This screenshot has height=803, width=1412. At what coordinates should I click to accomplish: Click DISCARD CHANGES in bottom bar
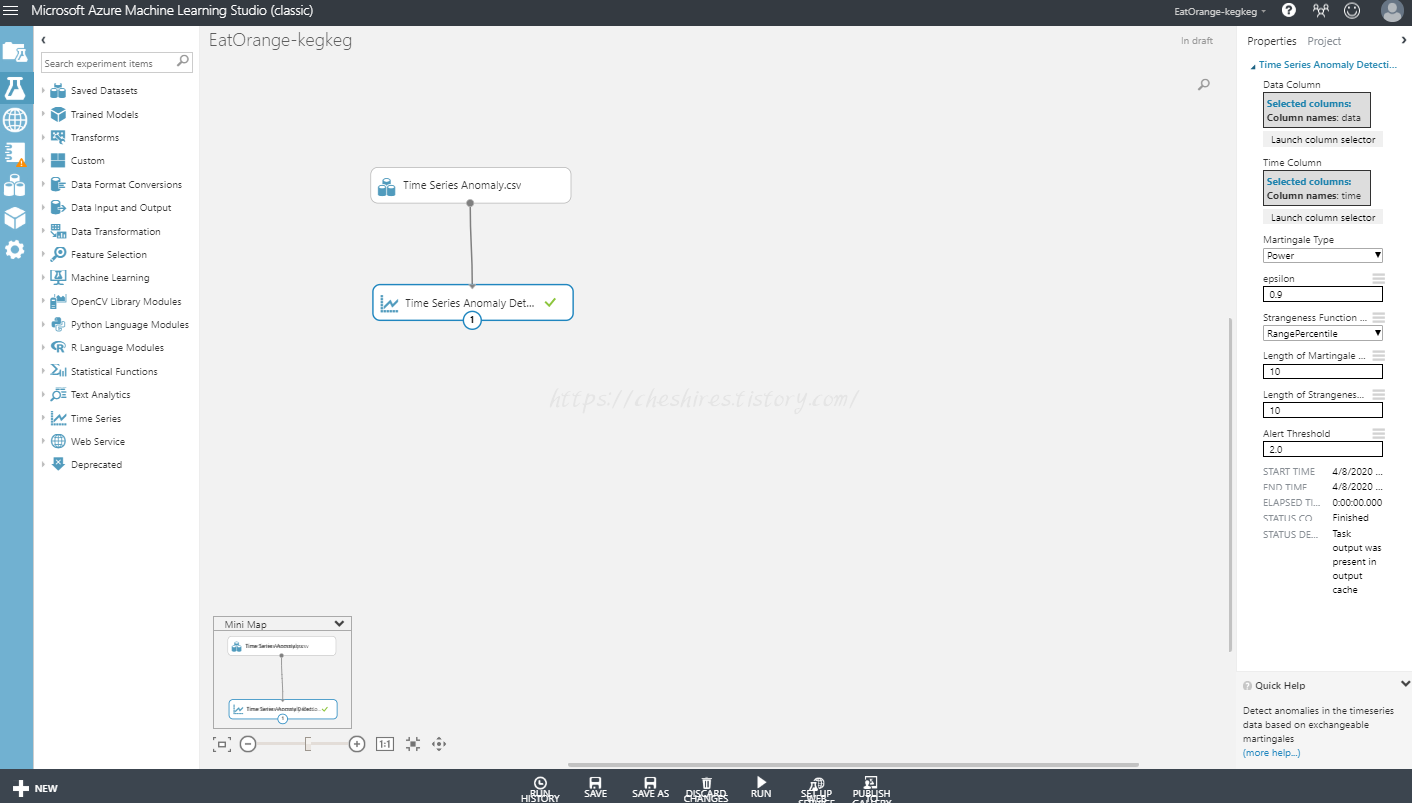pyautogui.click(x=706, y=789)
